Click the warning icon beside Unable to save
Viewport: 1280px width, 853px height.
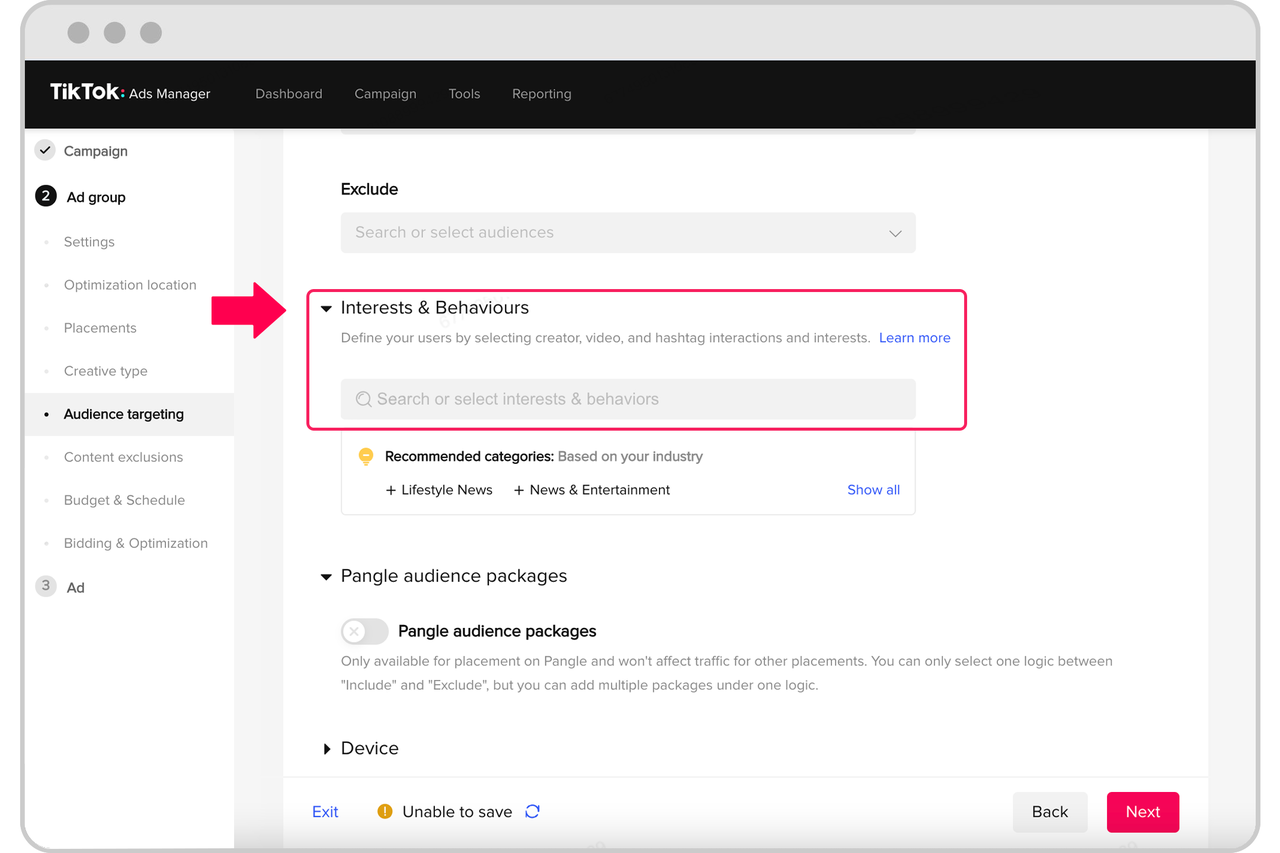[384, 811]
